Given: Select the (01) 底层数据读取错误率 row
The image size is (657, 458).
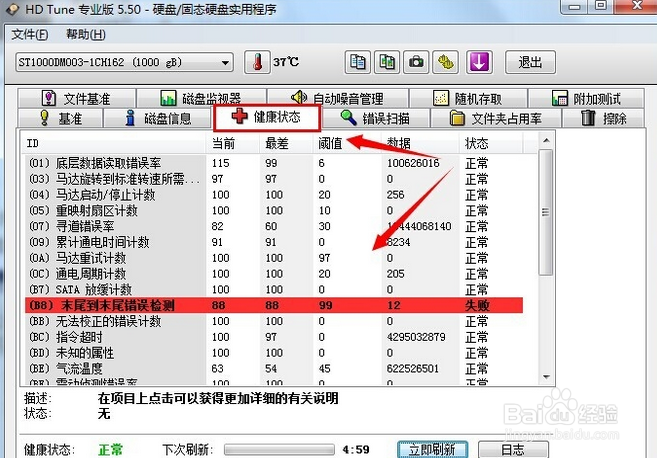Looking at the screenshot, I should (274, 163).
